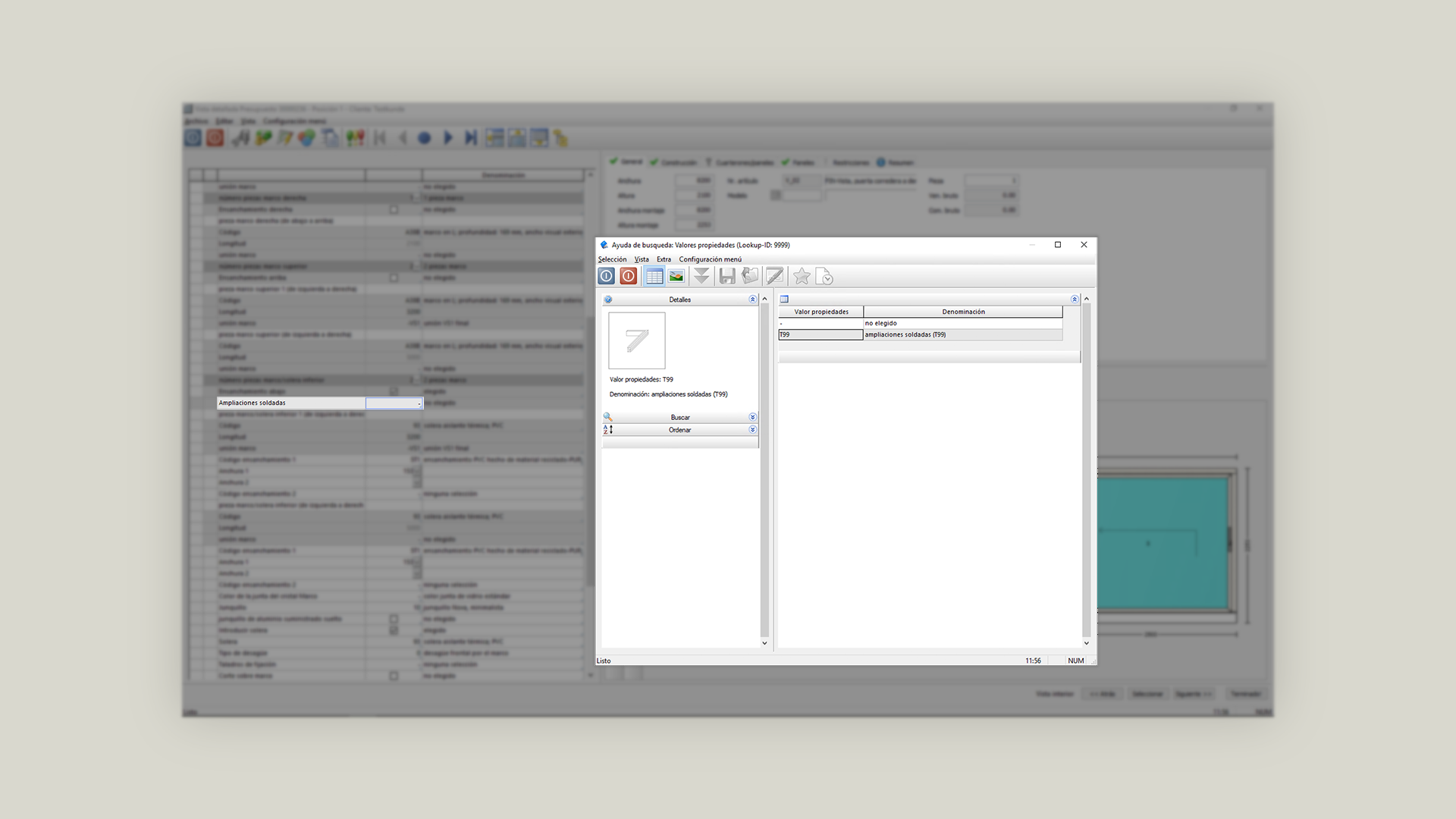Click the folder with arrow toolbar icon
The width and height of the screenshot is (1456, 819).
pos(750,277)
